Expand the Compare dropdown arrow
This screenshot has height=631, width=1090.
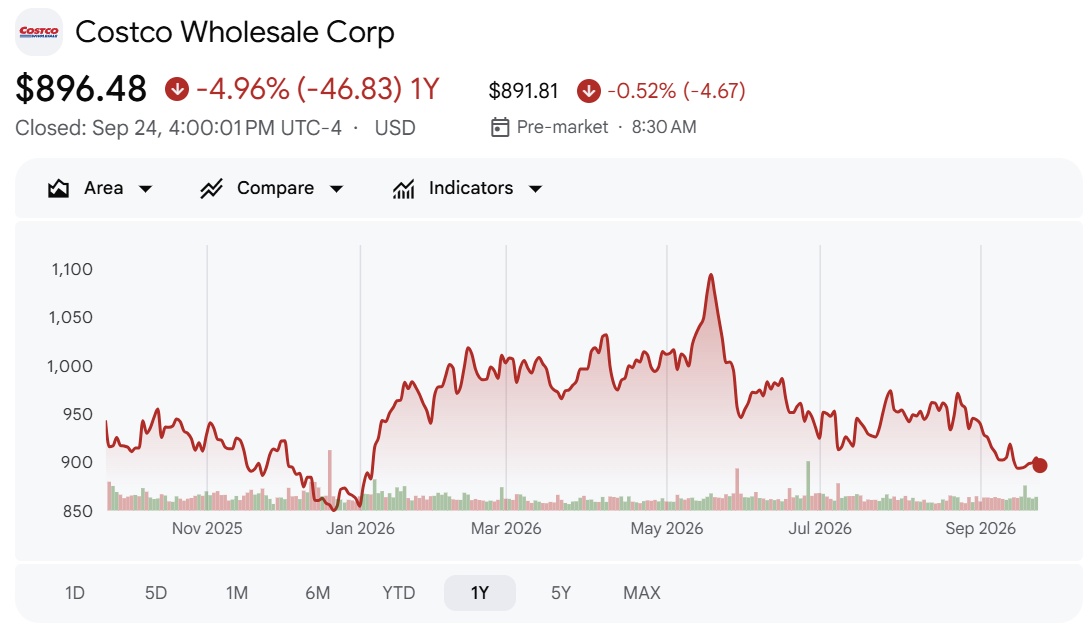click(336, 189)
